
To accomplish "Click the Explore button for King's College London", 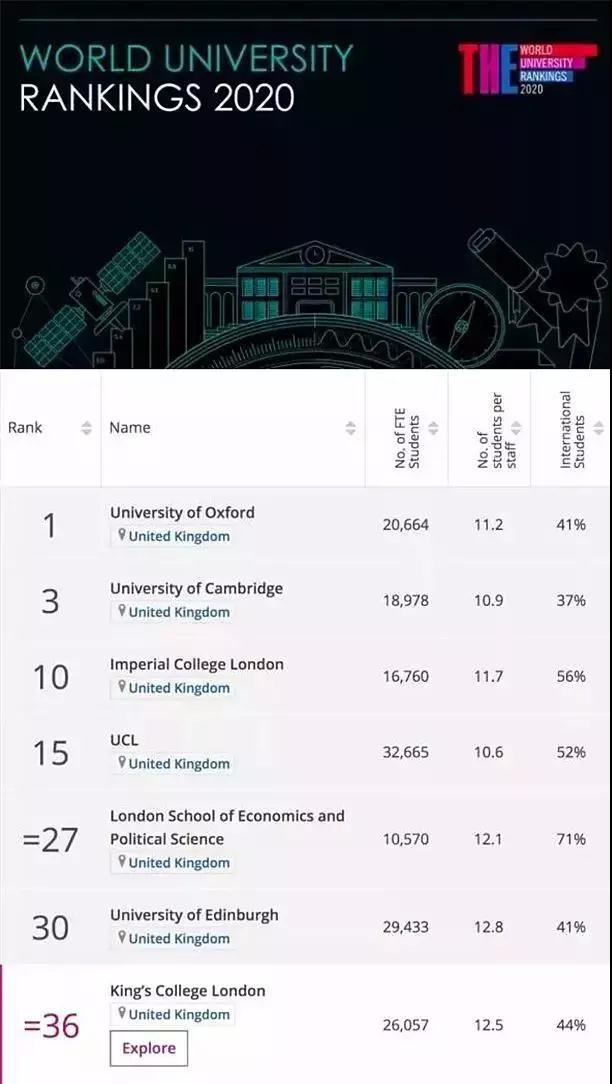I will click(x=149, y=1048).
